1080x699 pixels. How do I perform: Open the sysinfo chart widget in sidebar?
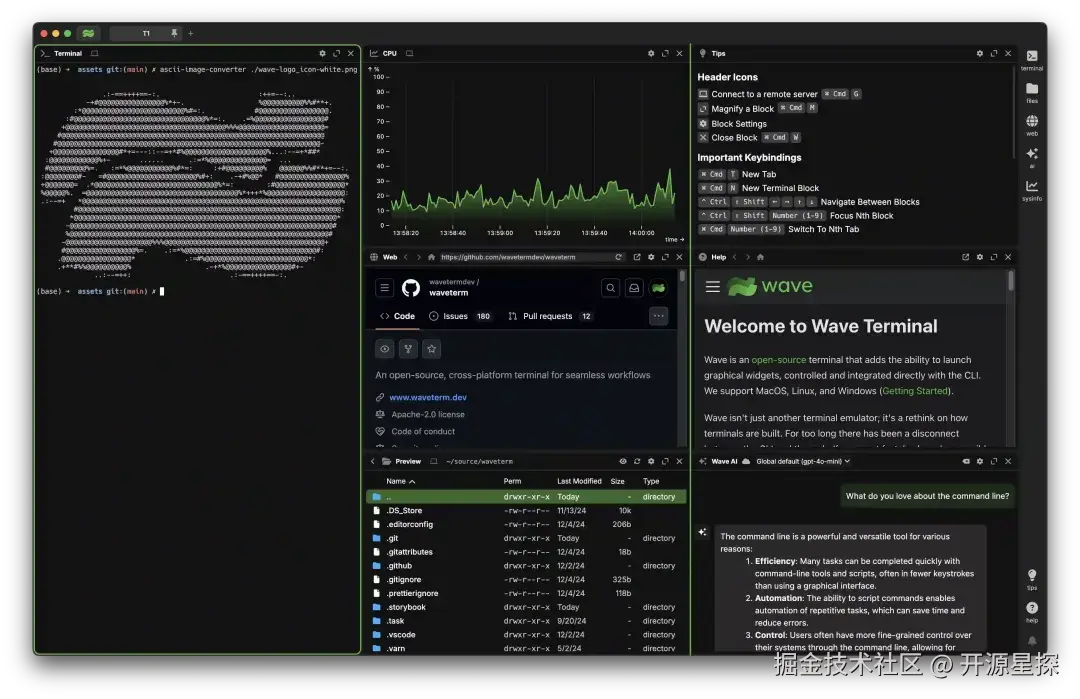[x=1032, y=189]
